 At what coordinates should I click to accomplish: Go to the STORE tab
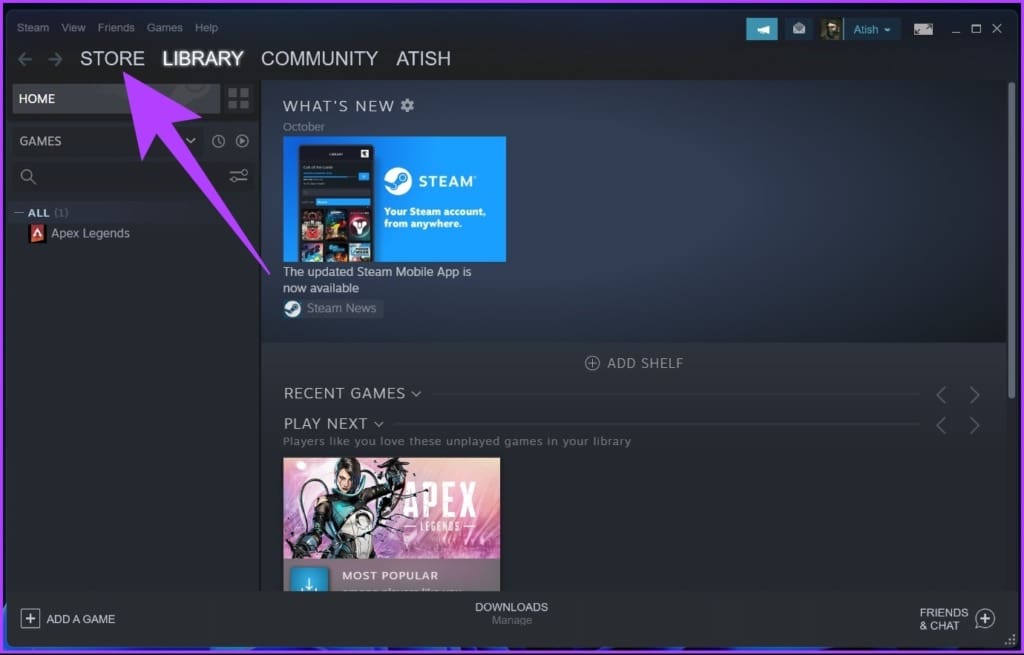click(x=112, y=59)
